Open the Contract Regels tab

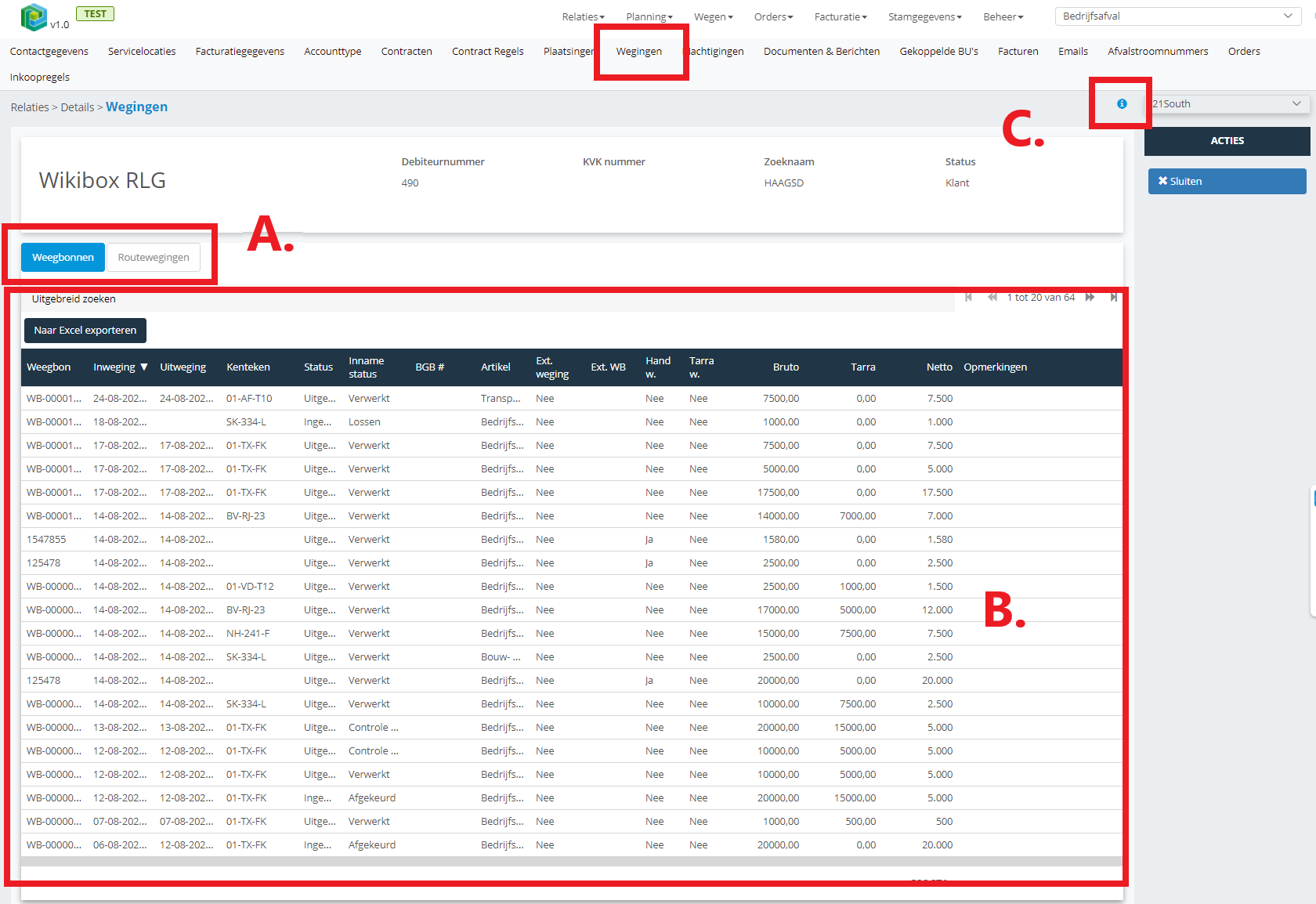(x=488, y=51)
